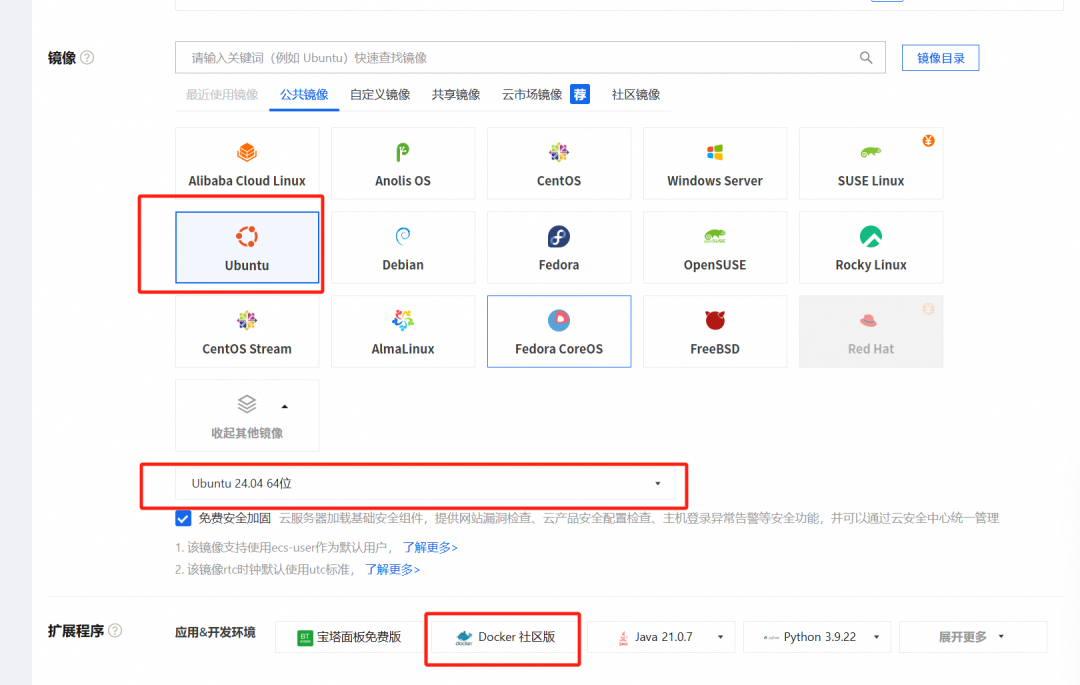
Task: Select 宝塔面板免费版 extension
Action: point(349,637)
